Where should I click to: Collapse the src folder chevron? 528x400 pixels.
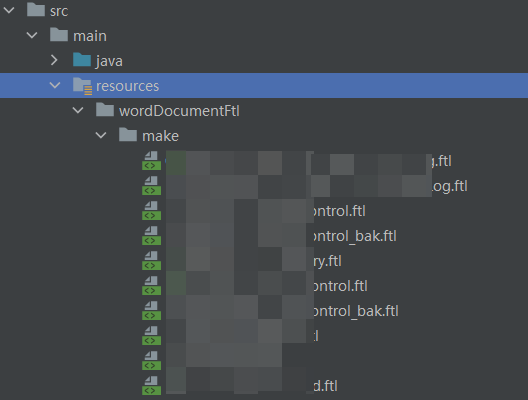point(9,10)
